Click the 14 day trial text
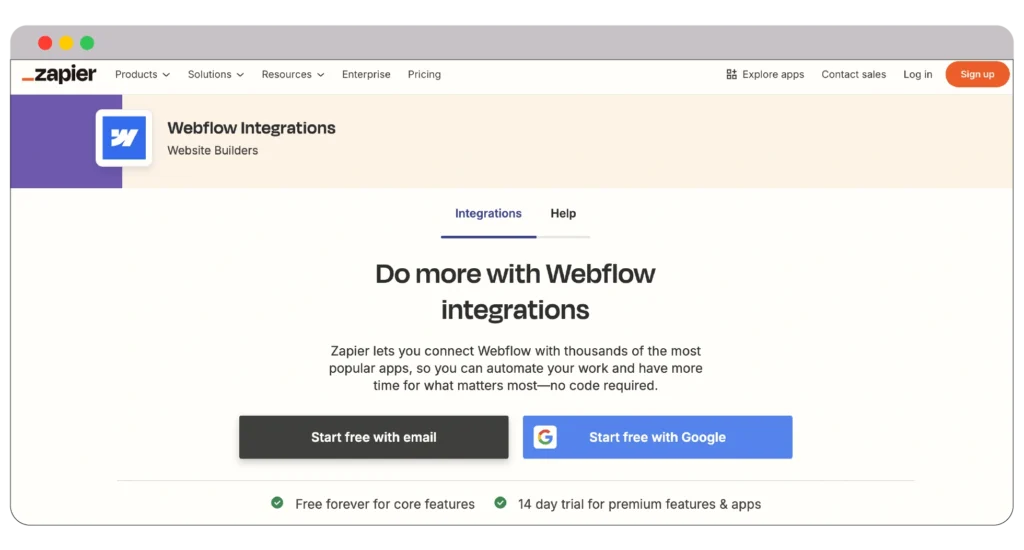 pos(639,504)
